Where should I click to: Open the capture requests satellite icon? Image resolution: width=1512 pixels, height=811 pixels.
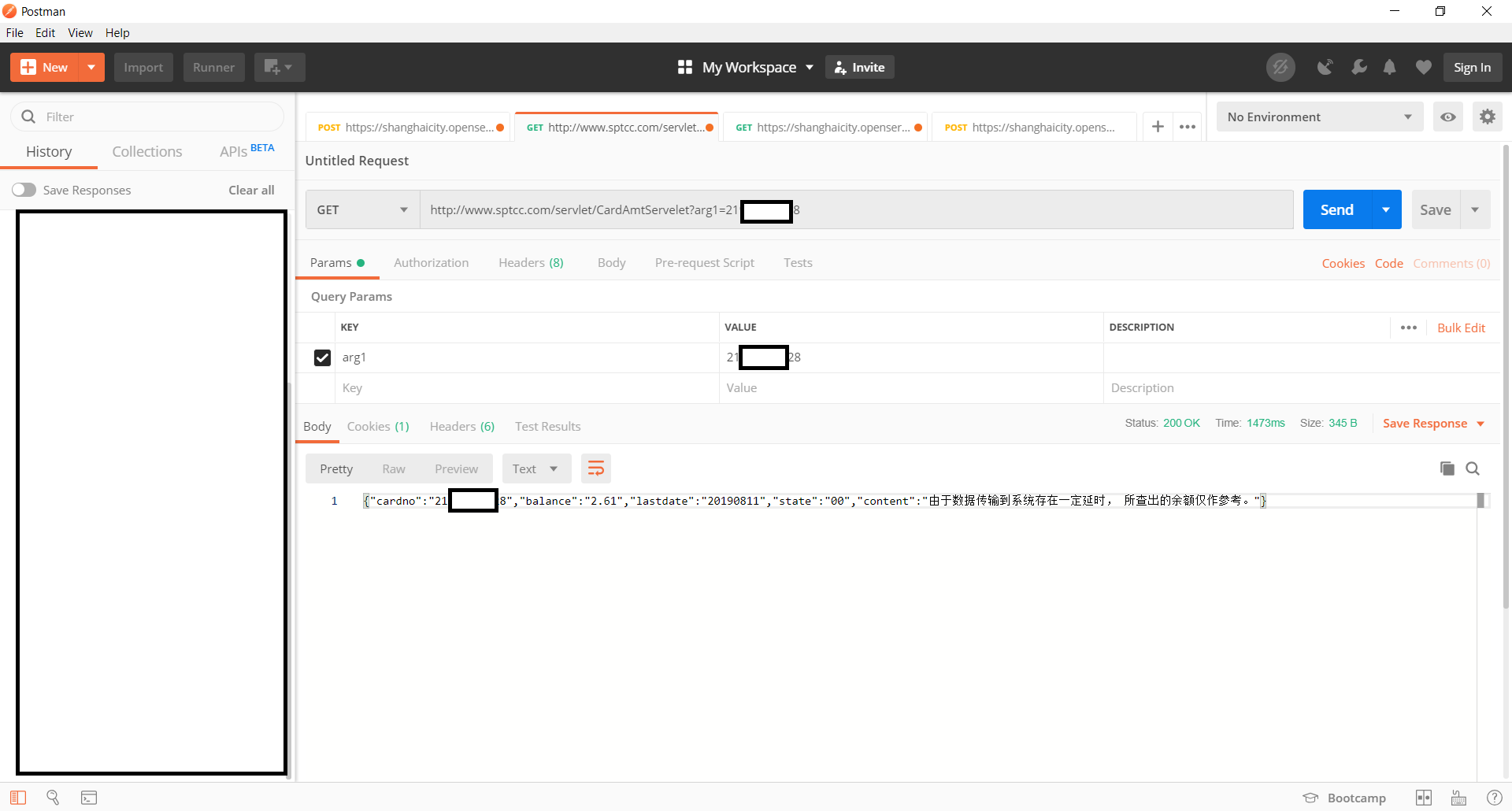(x=1325, y=68)
